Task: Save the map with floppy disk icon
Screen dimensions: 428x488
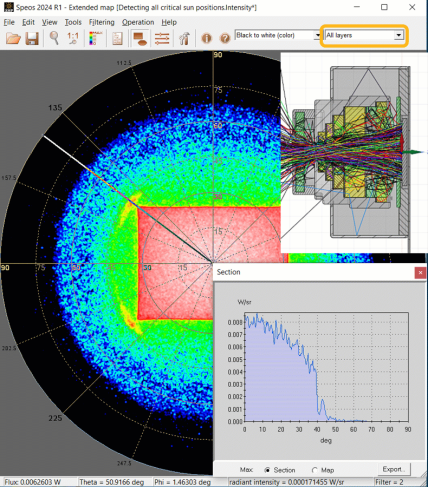Action: 32,38
